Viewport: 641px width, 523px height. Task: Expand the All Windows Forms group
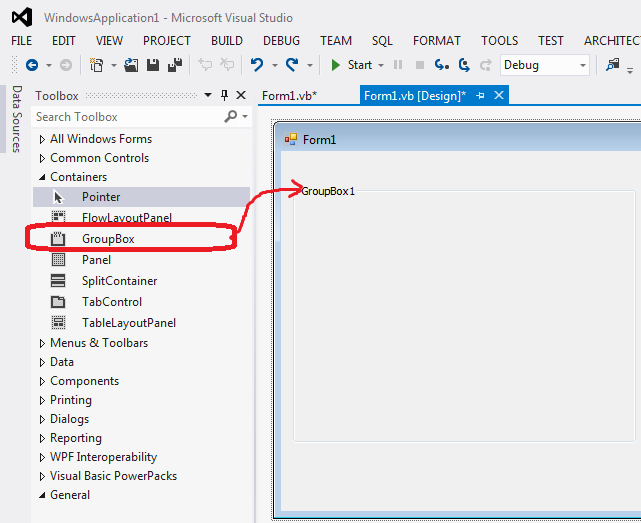point(42,139)
